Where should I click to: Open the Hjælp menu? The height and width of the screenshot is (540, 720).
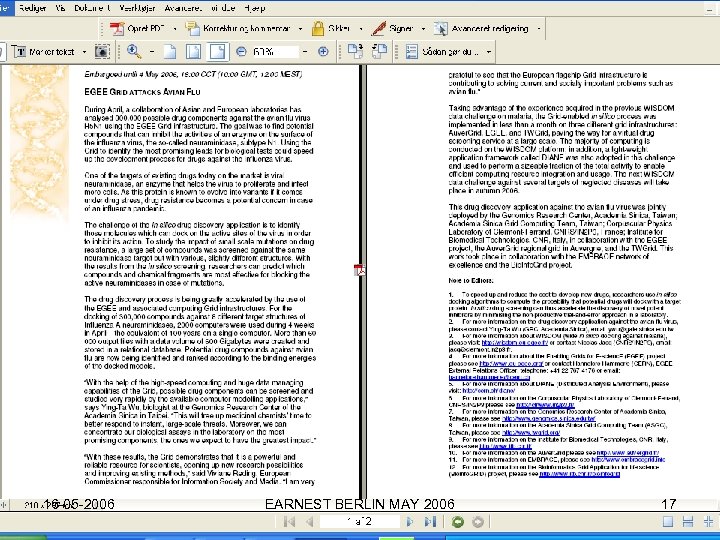pyautogui.click(x=254, y=8)
